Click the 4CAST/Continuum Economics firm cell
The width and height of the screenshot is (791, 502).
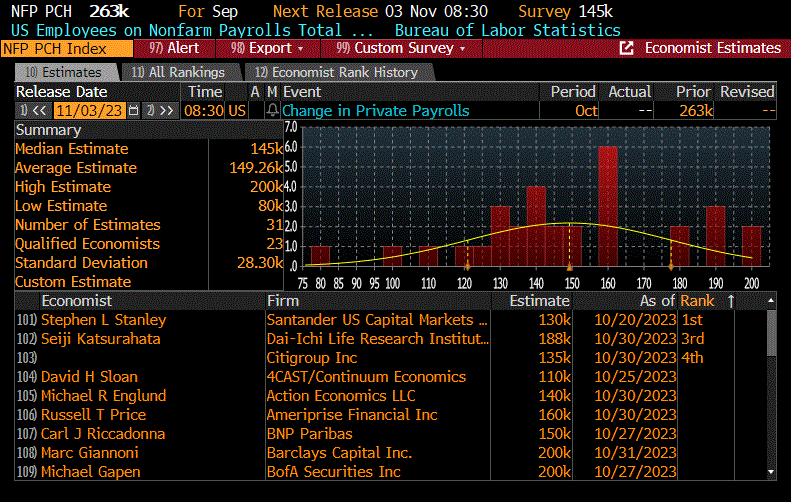coord(366,377)
